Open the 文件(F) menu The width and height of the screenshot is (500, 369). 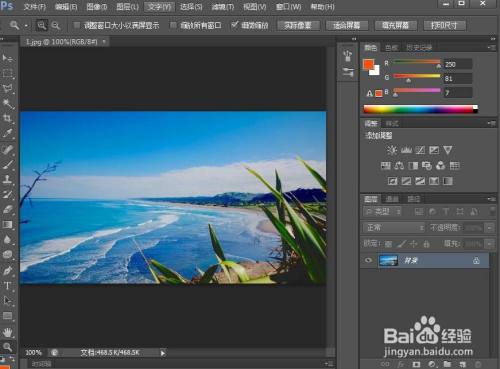(x=35, y=7)
